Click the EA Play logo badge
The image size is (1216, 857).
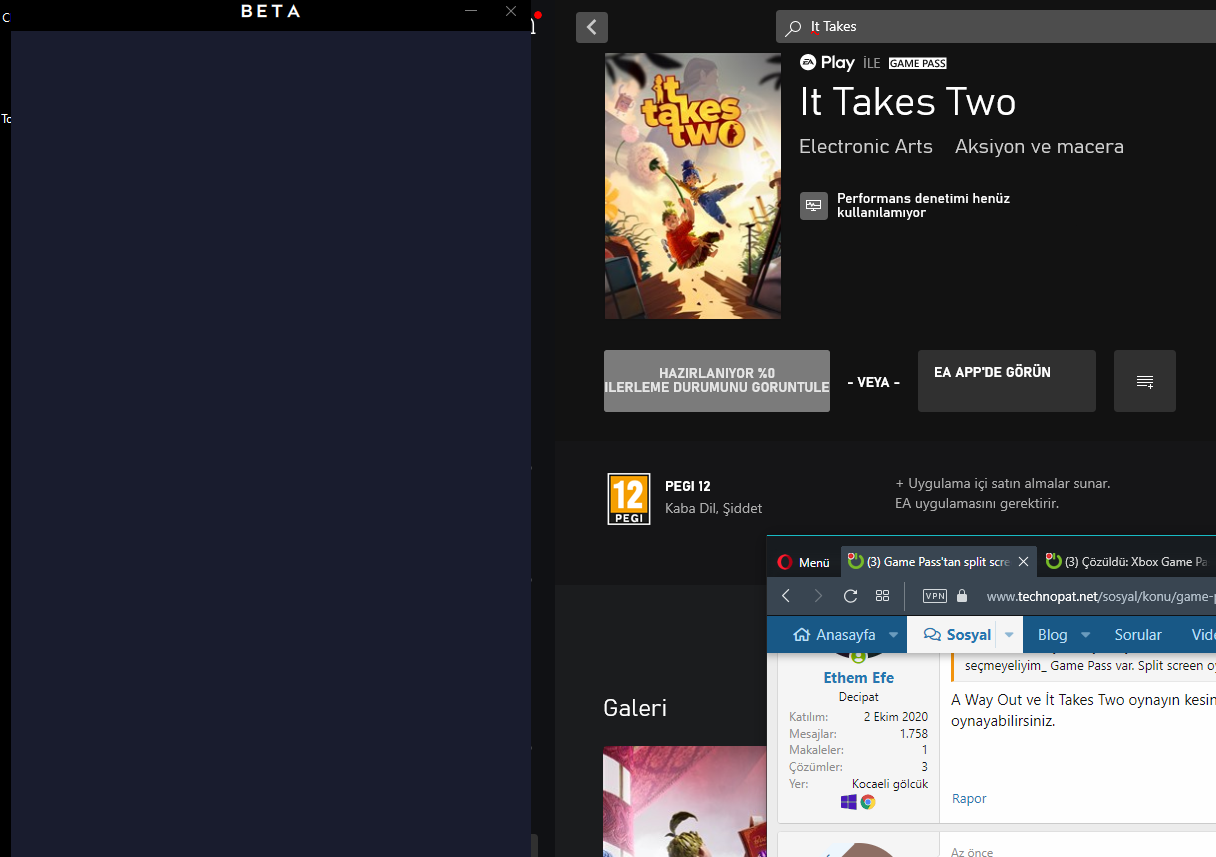pos(827,62)
